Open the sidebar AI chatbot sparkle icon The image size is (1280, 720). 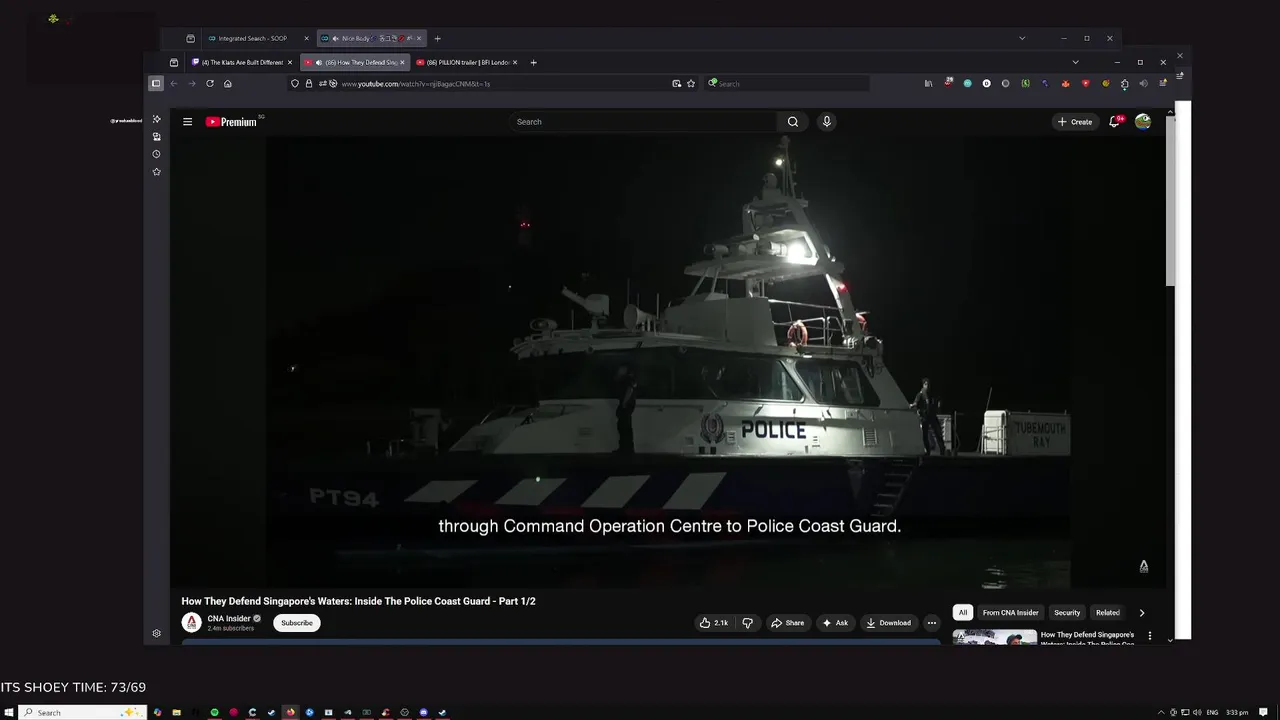pyautogui.click(x=156, y=119)
